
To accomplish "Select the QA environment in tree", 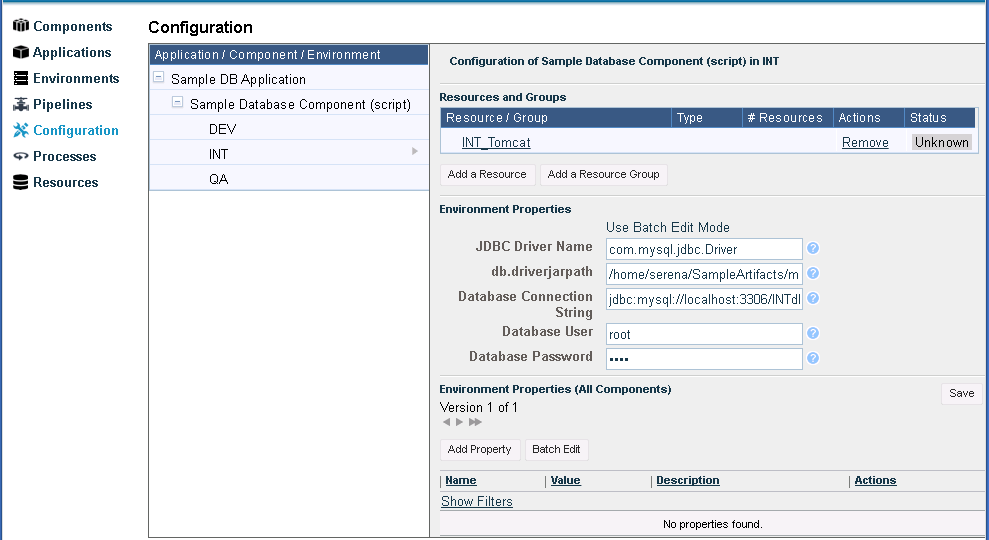I will point(218,179).
